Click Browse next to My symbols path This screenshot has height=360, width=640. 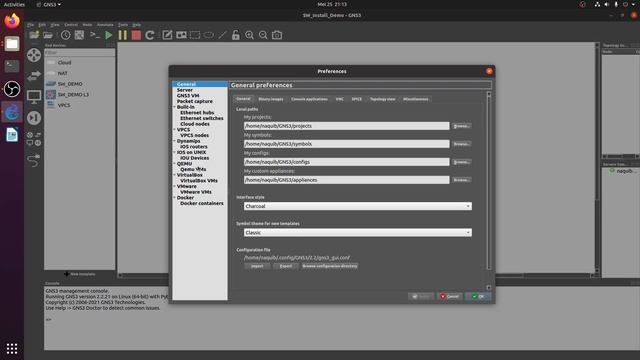[461, 144]
